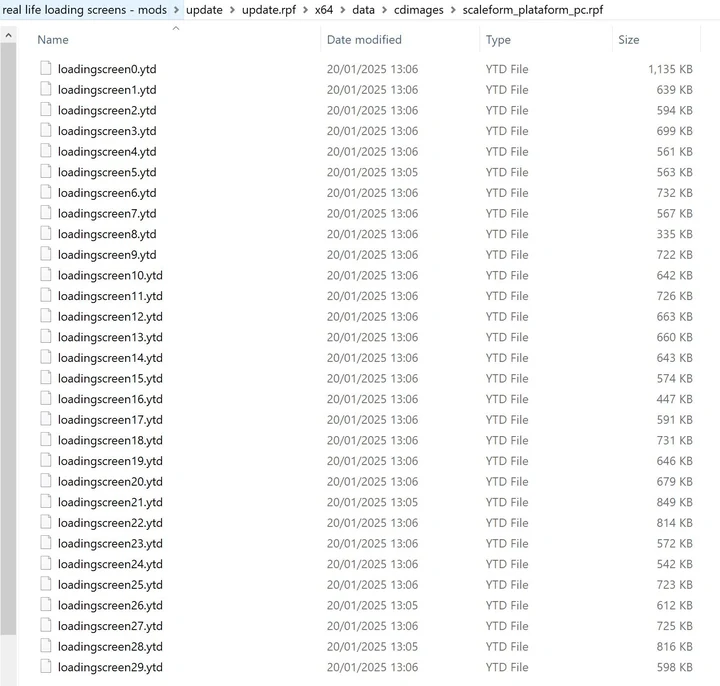Expand chevron after 'real life loading screens - mods'
Screen dimensions: 720x686
pyautogui.click(x=176, y=10)
